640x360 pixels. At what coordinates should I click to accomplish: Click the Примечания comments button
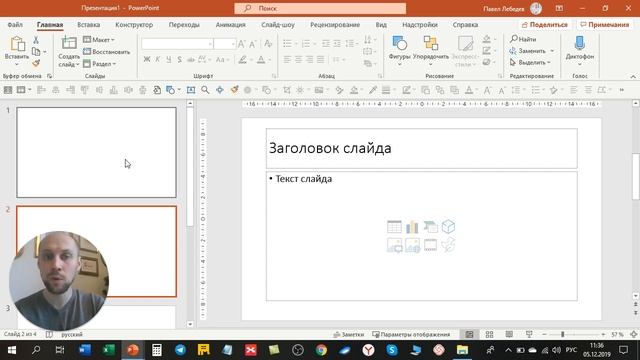click(x=604, y=24)
